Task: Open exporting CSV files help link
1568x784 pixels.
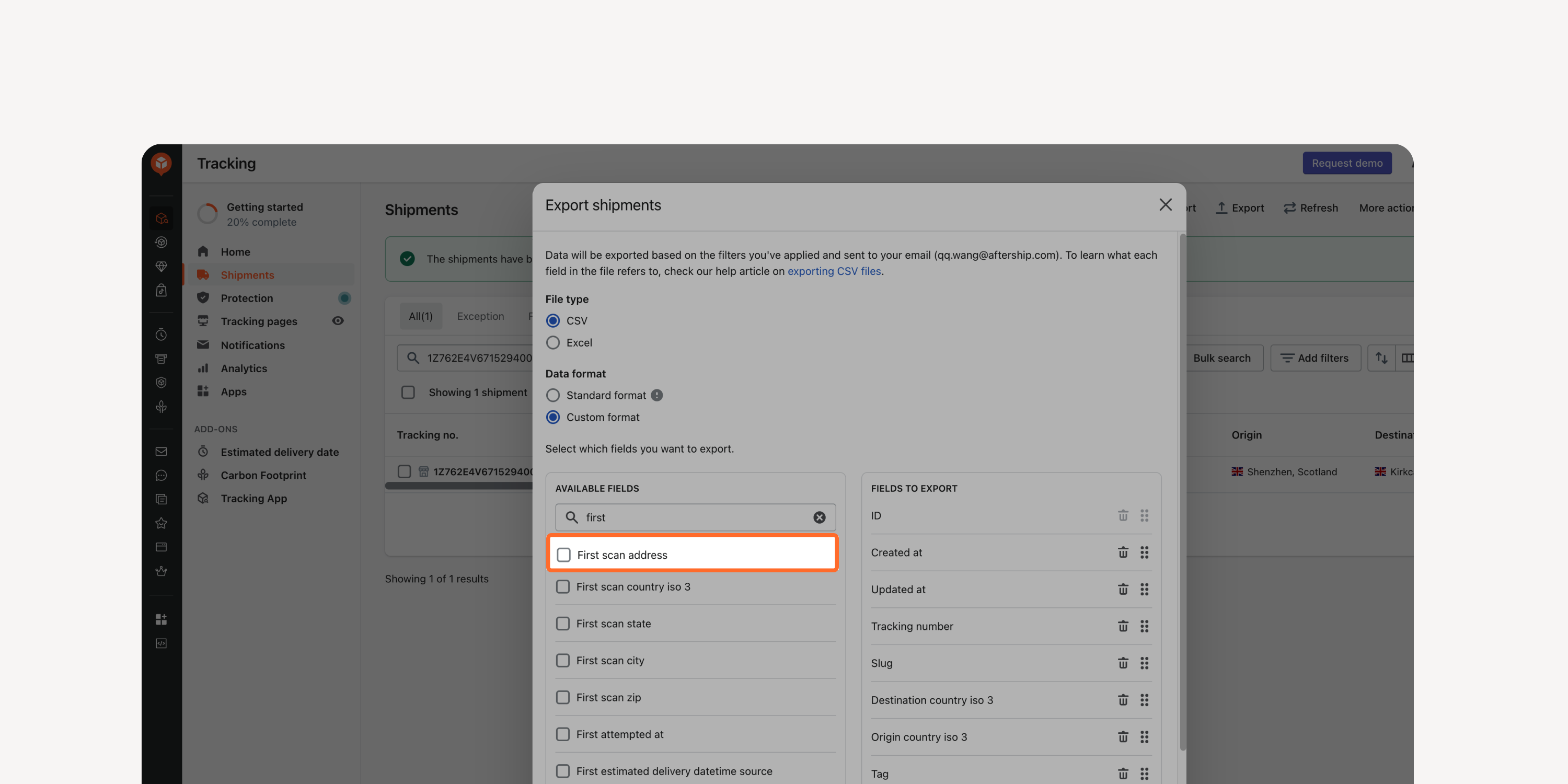Action: [x=834, y=271]
